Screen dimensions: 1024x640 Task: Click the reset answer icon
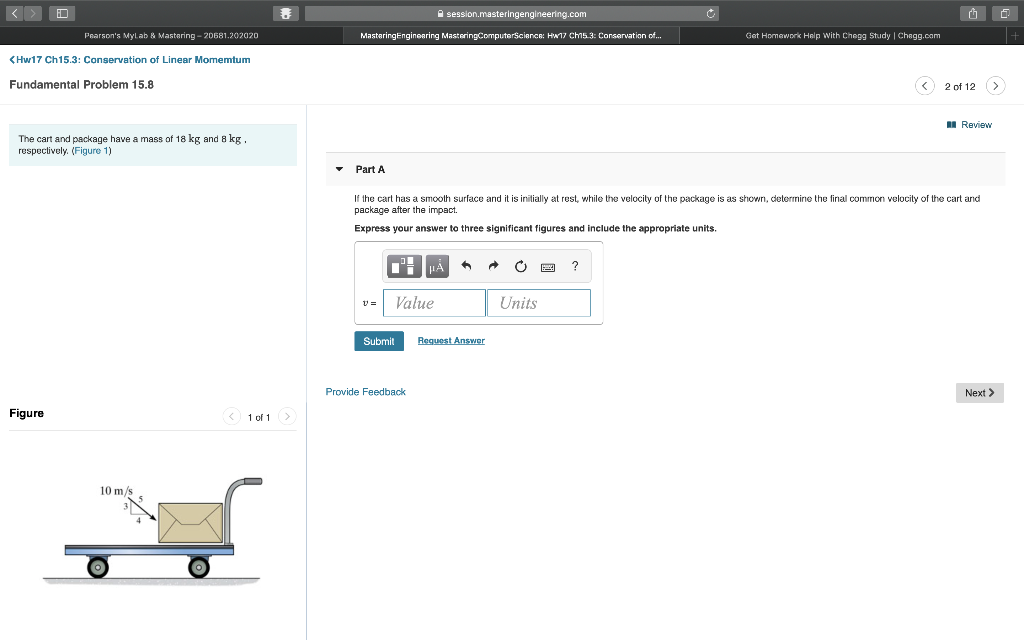(x=520, y=266)
